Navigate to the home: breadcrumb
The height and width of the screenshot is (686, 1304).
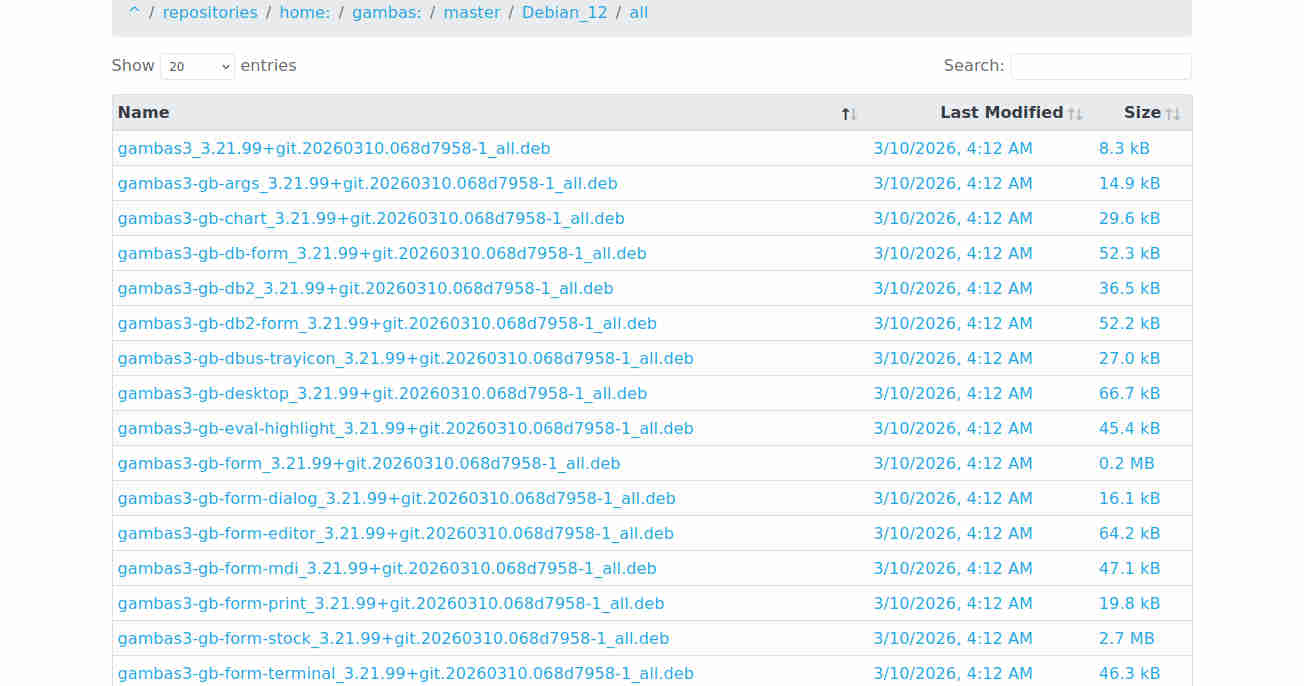[305, 13]
